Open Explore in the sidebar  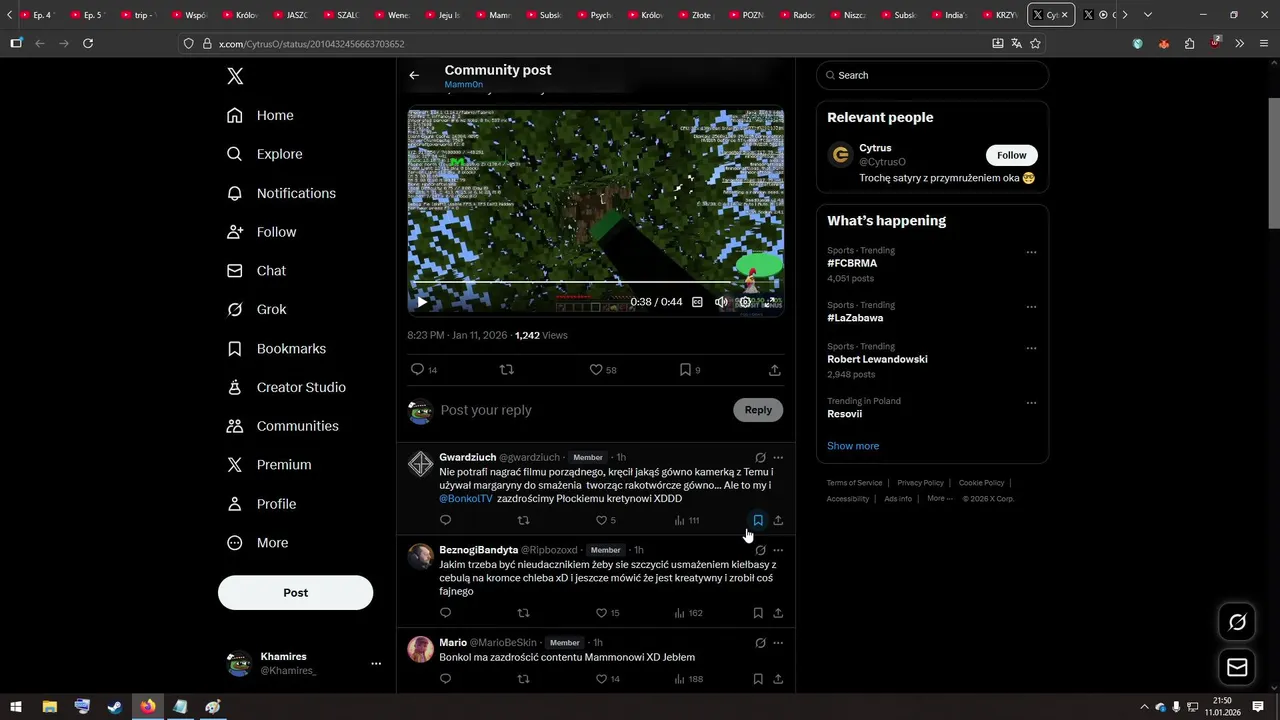click(264, 154)
